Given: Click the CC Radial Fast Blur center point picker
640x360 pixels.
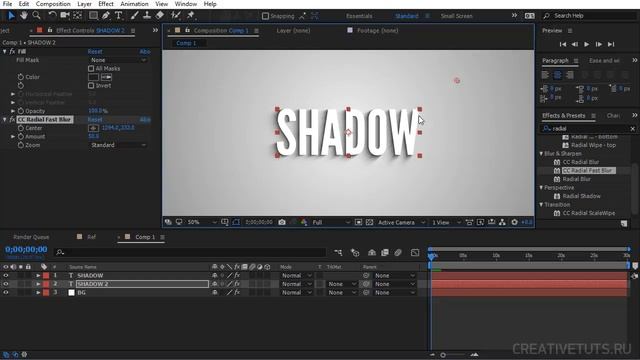Looking at the screenshot, I should (93, 128).
